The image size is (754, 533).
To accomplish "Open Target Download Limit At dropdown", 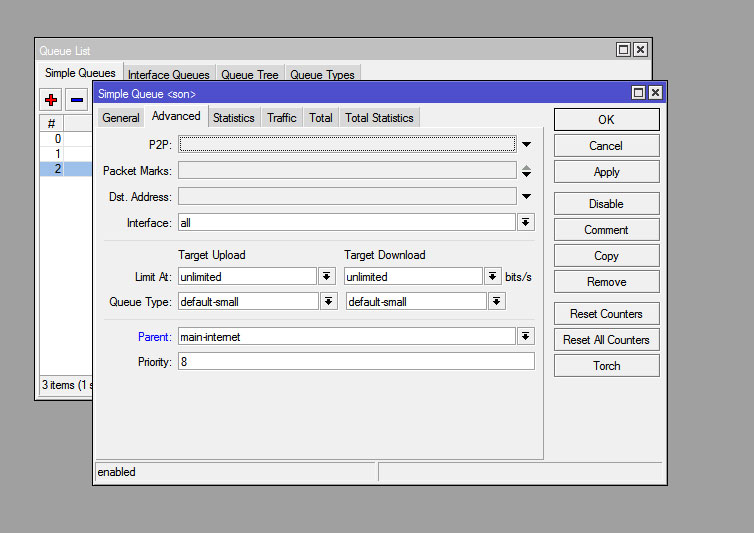I will point(493,277).
